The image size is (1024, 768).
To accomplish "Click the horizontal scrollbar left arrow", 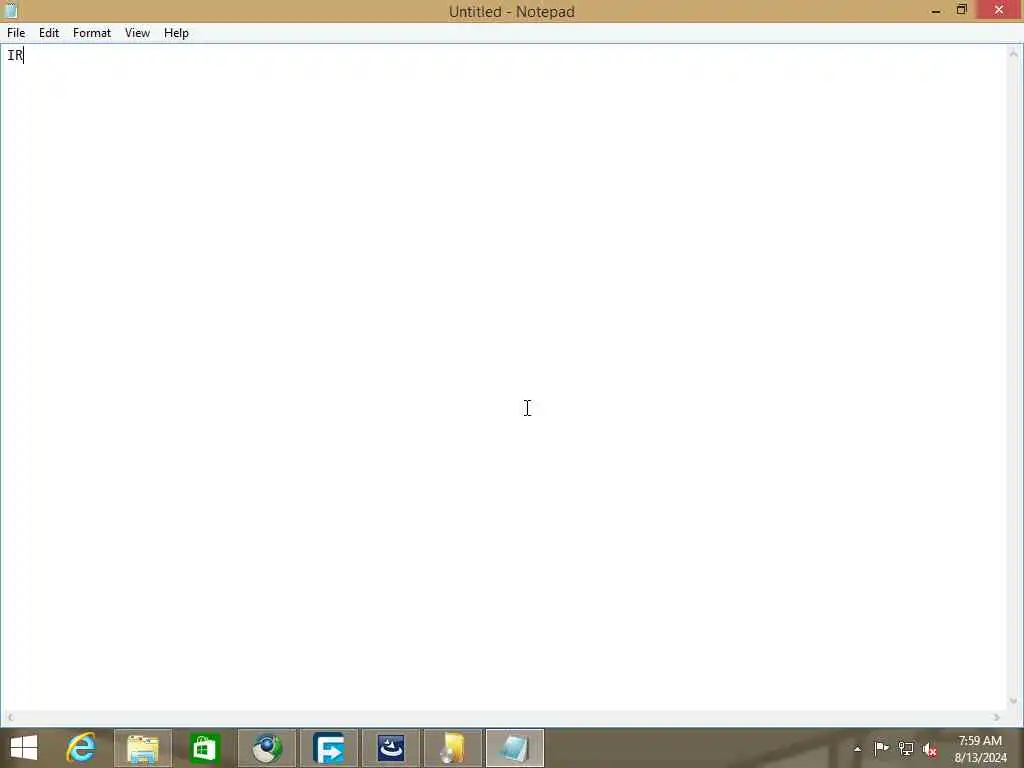I will [10, 717].
